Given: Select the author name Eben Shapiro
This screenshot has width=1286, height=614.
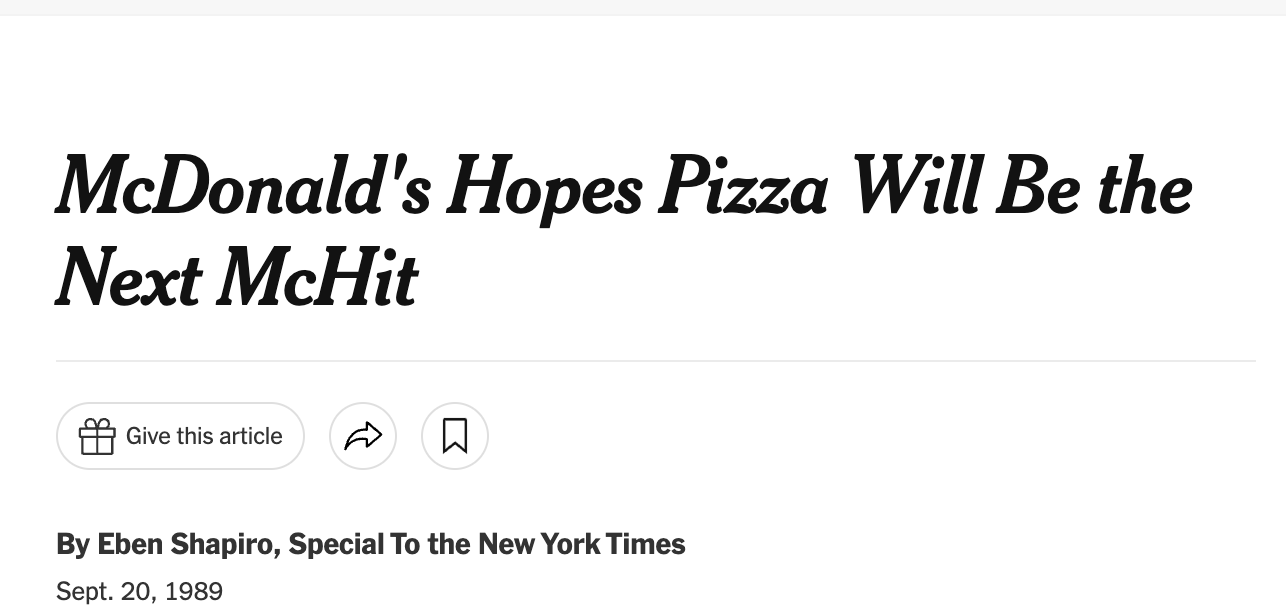Looking at the screenshot, I should [189, 544].
